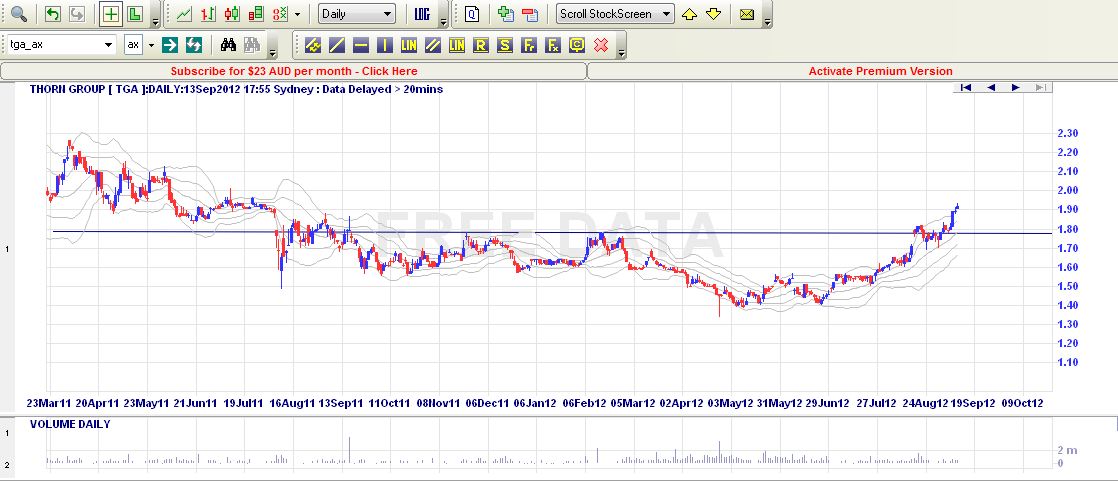Screen dimensions: 1118x481
Task: Click the magnifier zoom icon
Action: (x=19, y=13)
